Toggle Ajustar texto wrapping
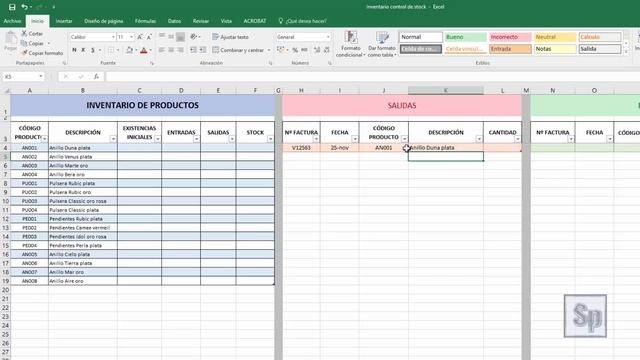The height and width of the screenshot is (360, 640). pos(231,37)
